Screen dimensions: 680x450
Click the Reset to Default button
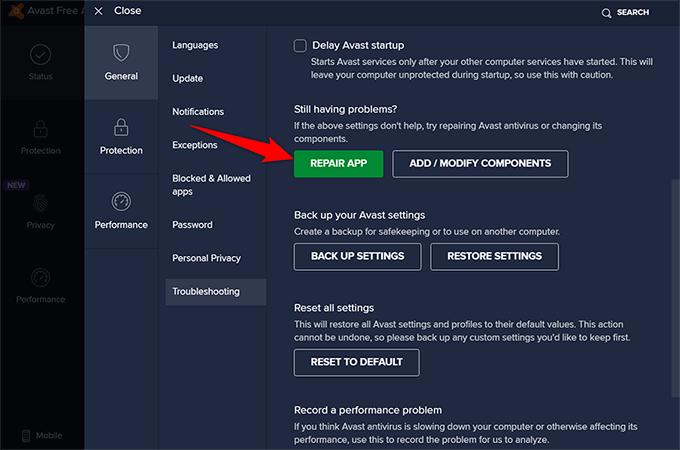(356, 362)
